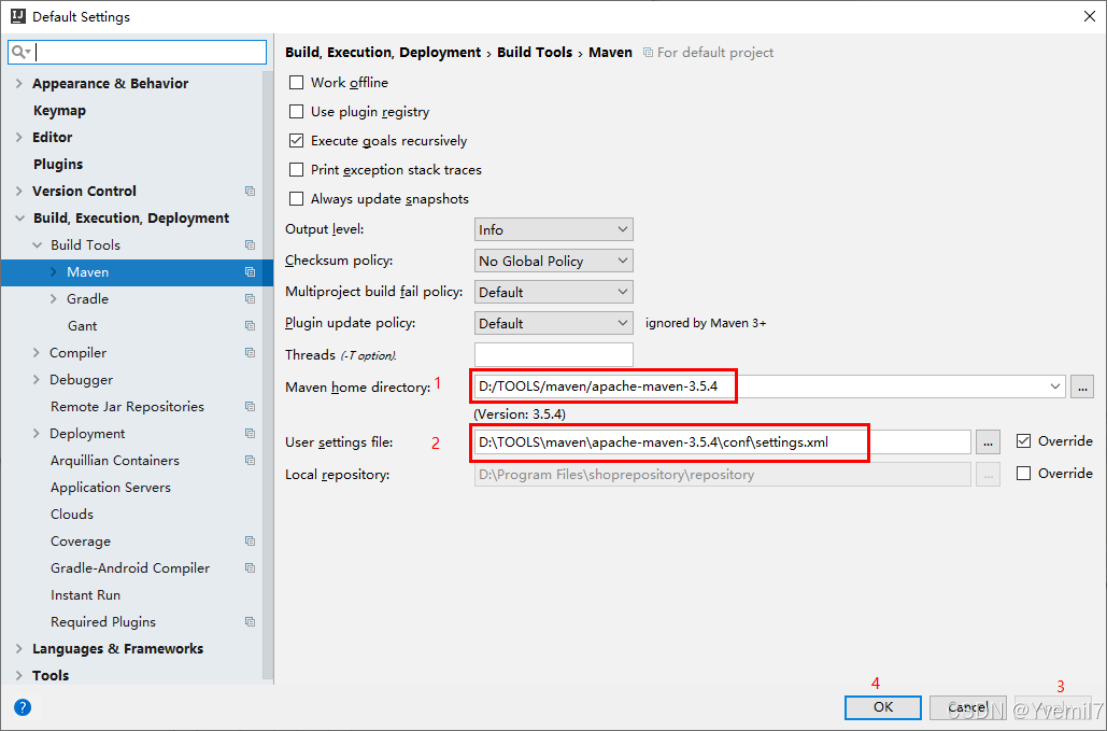
Task: Click project-level icon next to Gant
Action: (250, 325)
